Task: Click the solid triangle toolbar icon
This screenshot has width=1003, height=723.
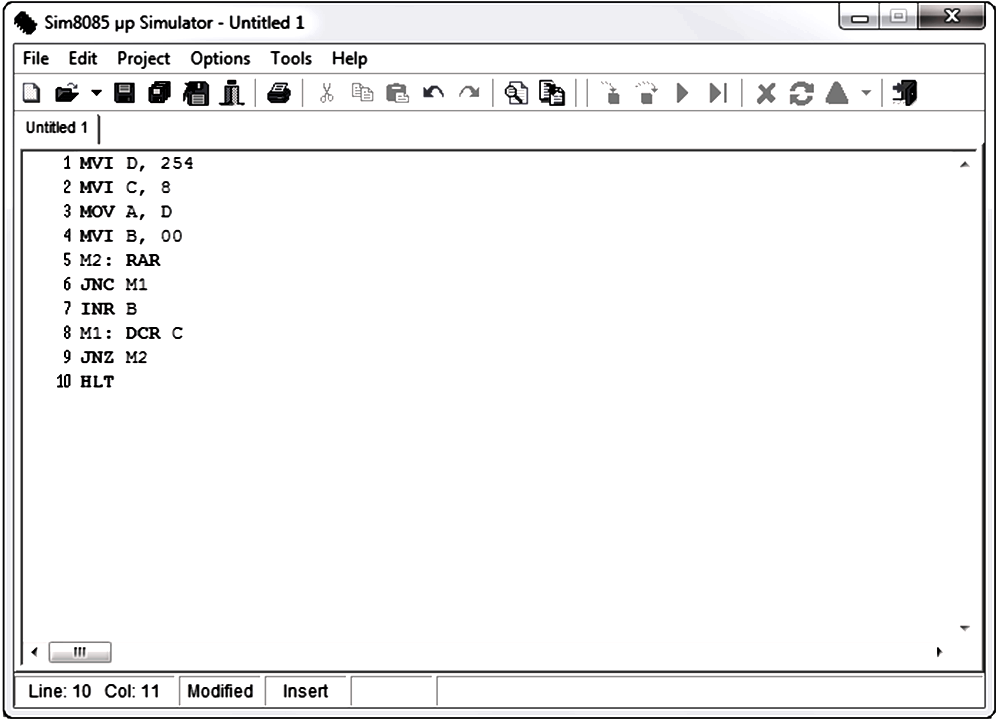Action: 837,93
